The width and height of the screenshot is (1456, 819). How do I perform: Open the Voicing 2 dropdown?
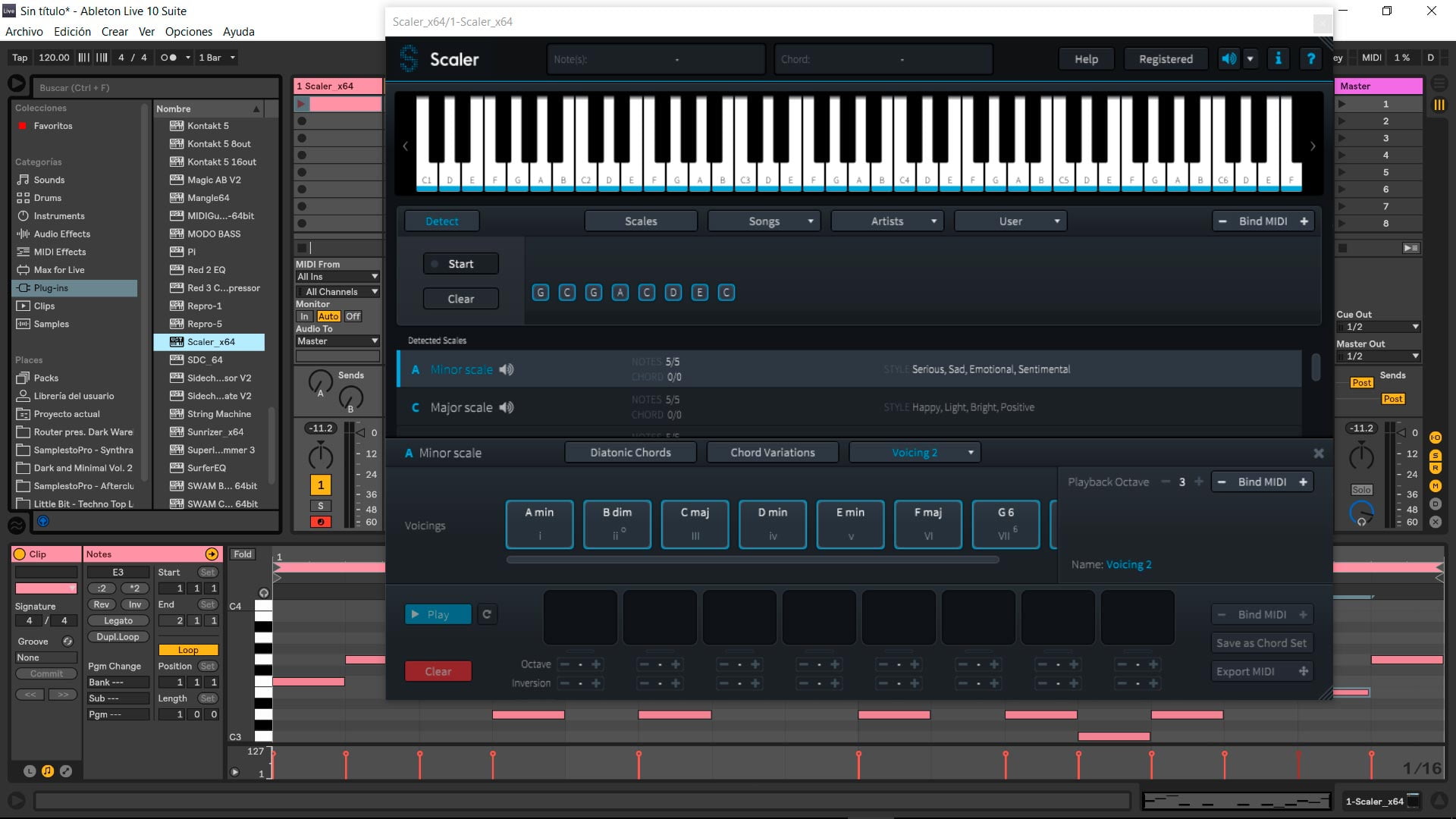[x=915, y=453]
